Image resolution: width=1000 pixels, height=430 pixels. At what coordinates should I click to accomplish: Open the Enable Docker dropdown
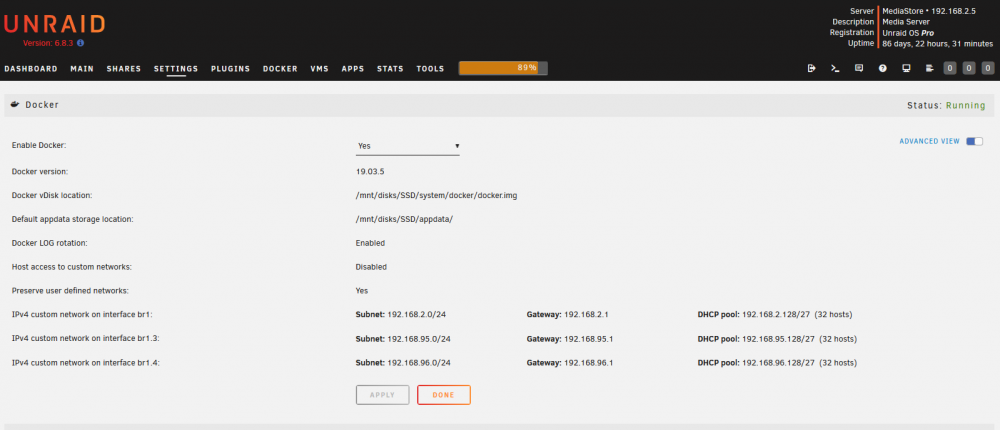tap(408, 146)
